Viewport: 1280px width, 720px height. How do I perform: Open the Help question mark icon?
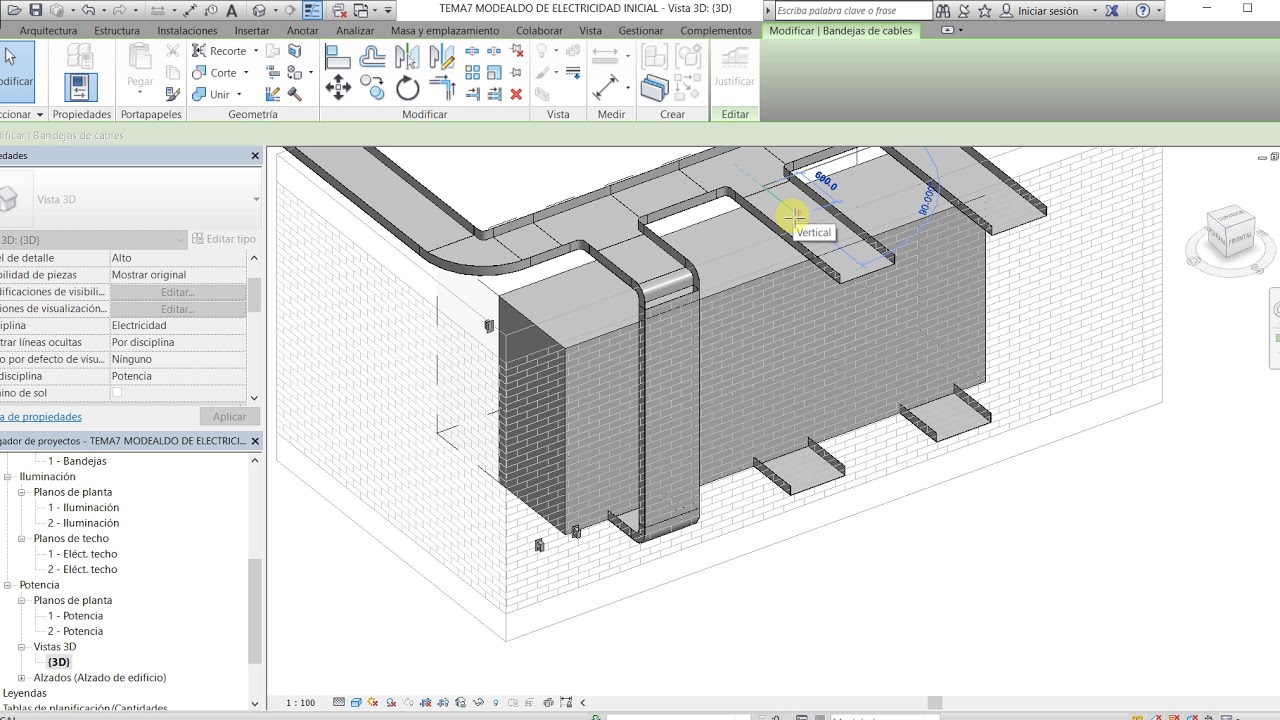[1143, 10]
